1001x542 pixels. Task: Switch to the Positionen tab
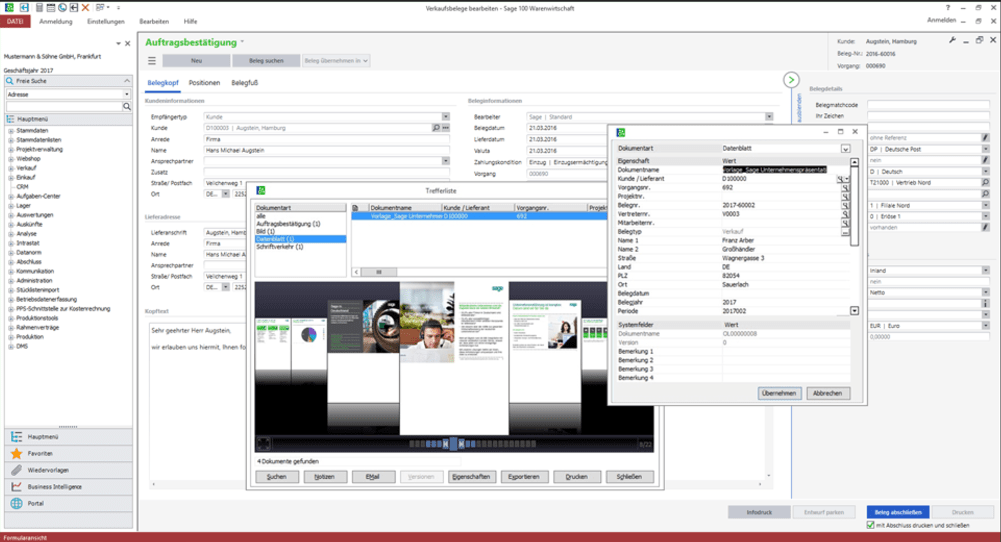tap(204, 83)
